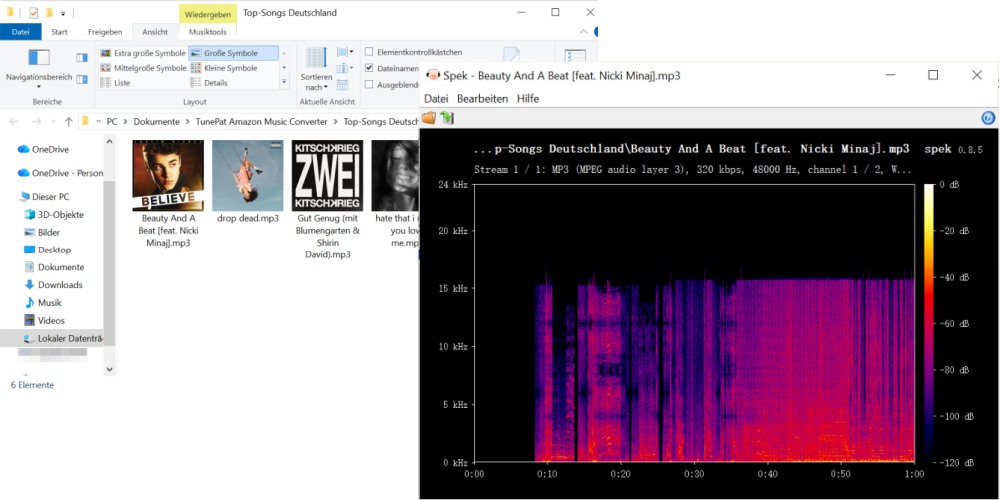Viewport: 1000px width, 500px height.
Task: Click PC in address breadcrumb
Action: [x=112, y=121]
